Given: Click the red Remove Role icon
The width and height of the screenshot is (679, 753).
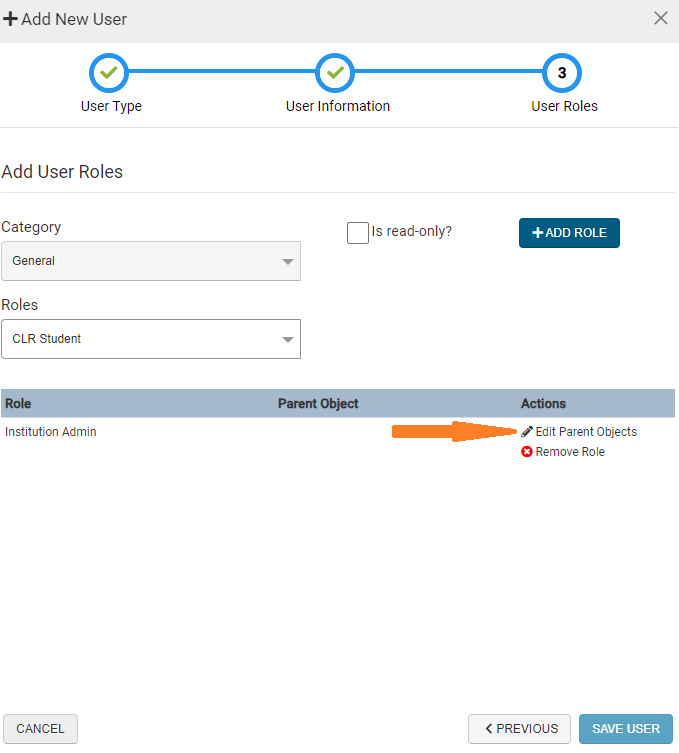Looking at the screenshot, I should click(x=527, y=452).
